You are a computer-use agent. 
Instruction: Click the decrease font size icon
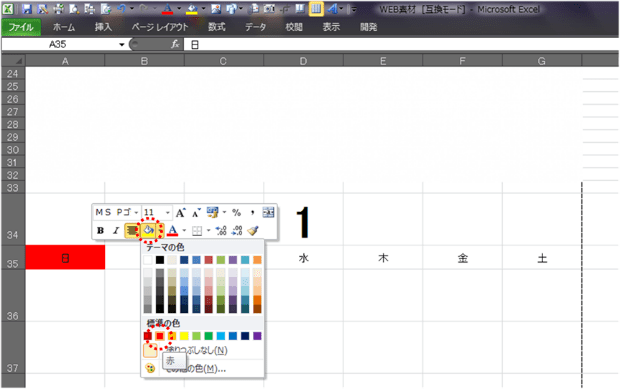[196, 213]
